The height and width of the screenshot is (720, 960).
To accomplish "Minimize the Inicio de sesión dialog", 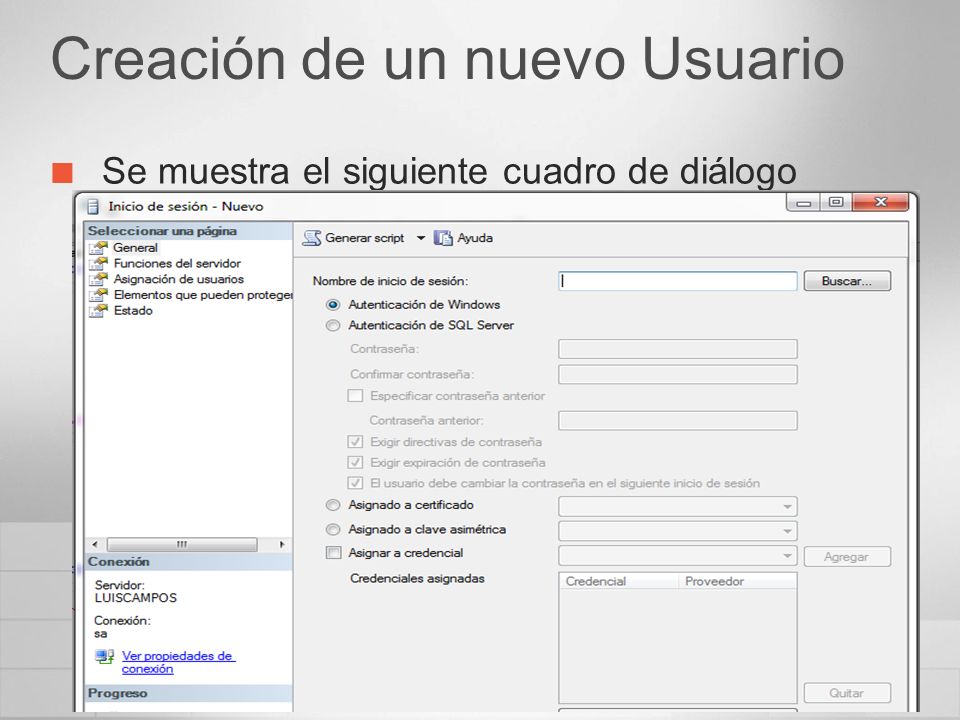I will [804, 203].
